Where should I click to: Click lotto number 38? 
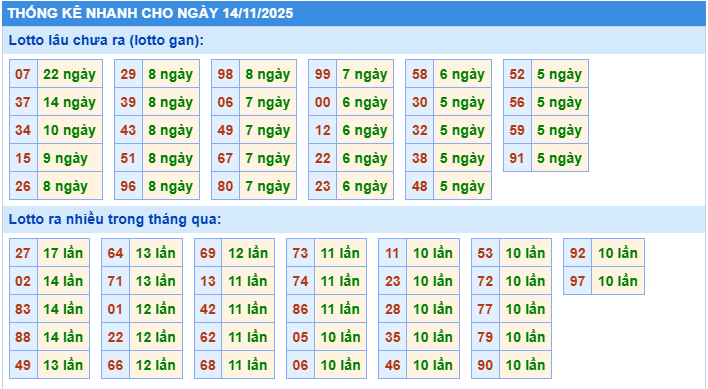pyautogui.click(x=419, y=158)
